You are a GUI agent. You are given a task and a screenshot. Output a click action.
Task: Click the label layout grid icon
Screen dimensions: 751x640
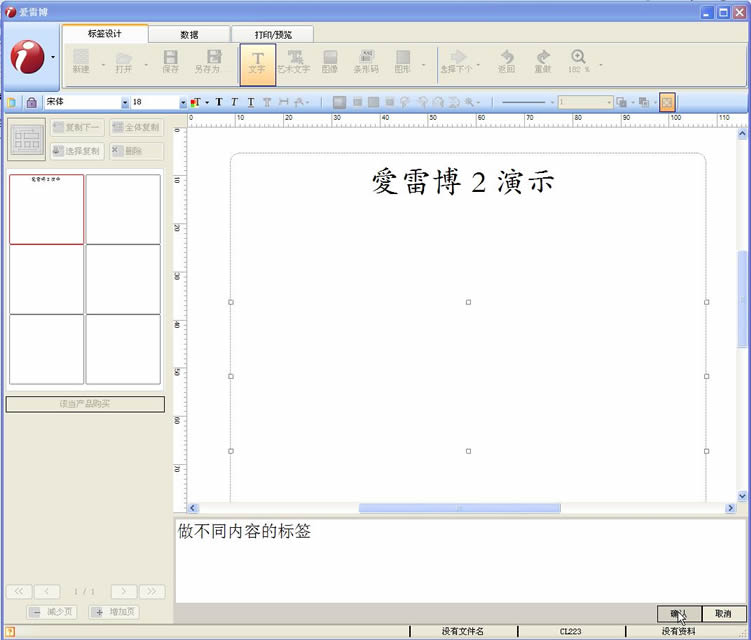click(27, 139)
